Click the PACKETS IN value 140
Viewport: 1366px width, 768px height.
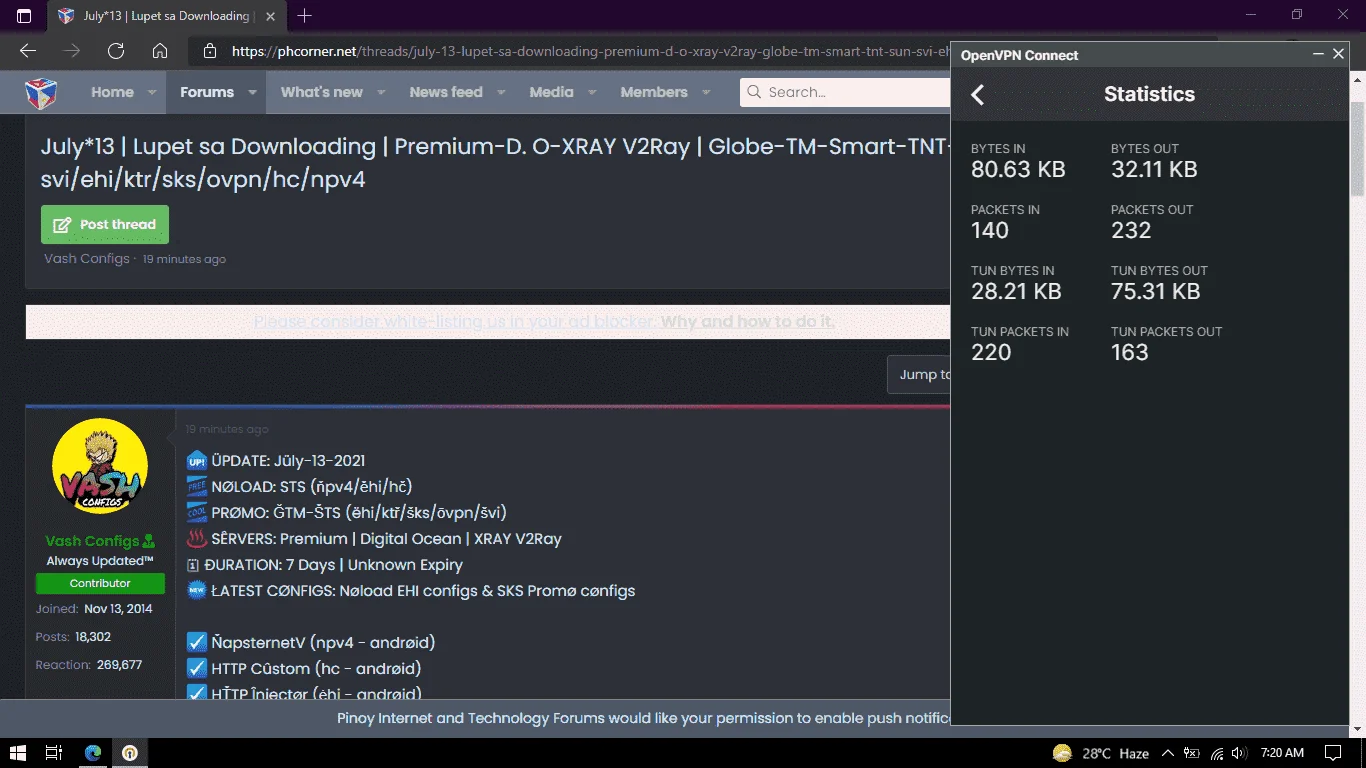pyautogui.click(x=990, y=231)
